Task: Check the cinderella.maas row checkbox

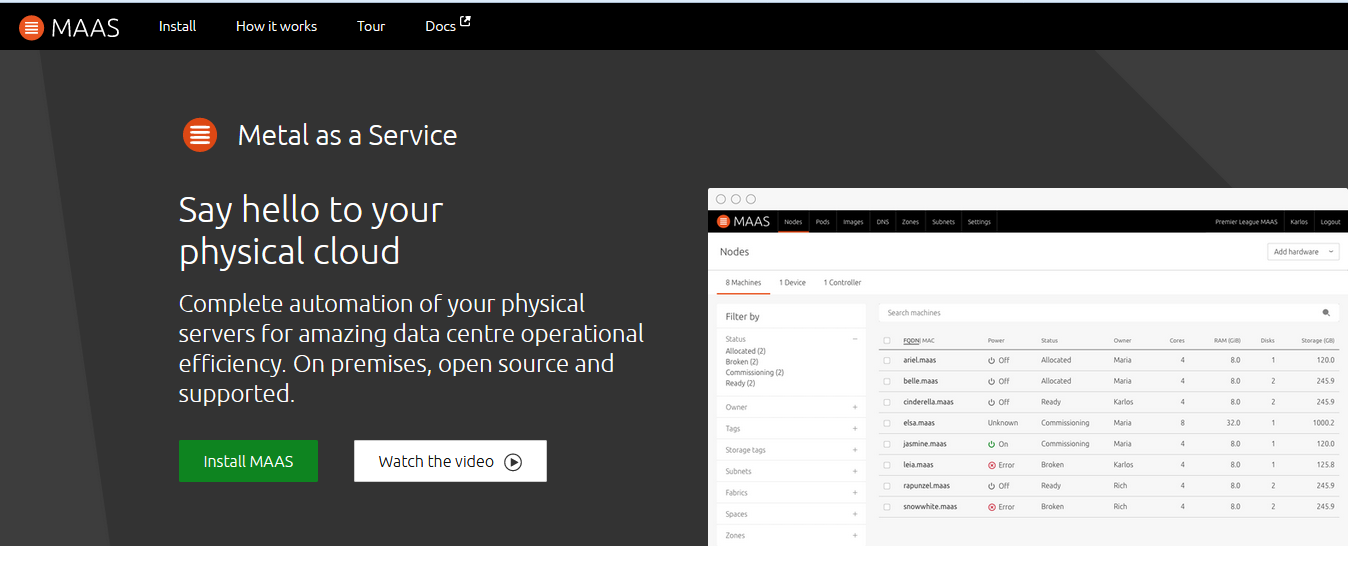Action: 887,402
